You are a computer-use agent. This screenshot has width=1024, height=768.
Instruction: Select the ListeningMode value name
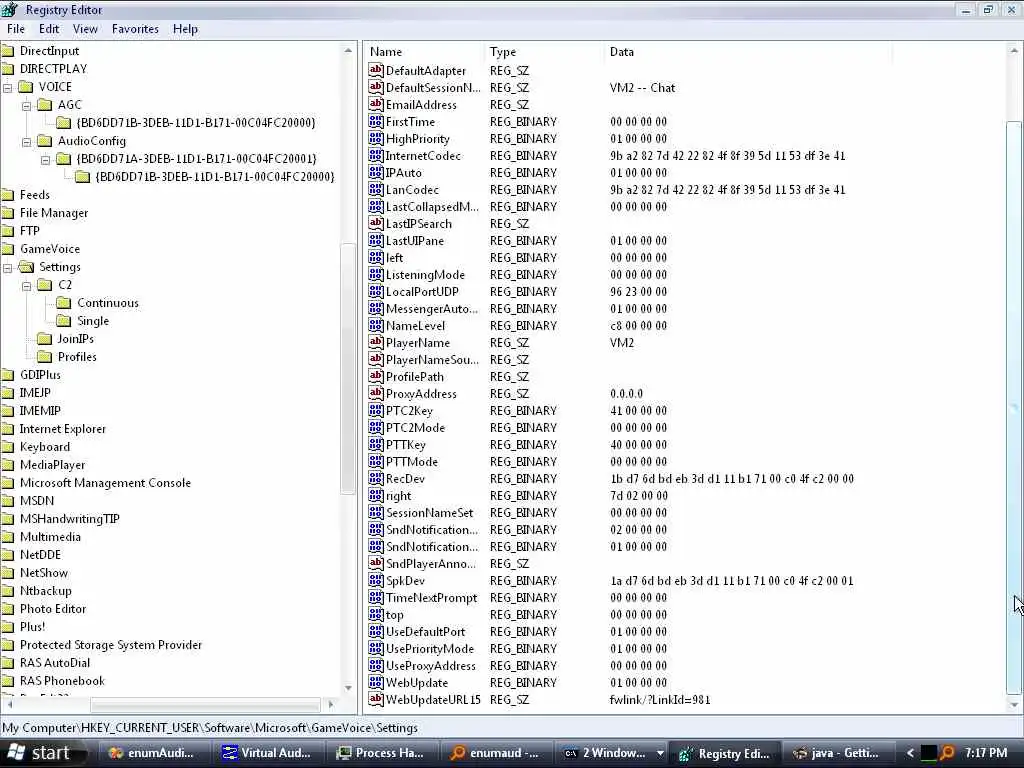coord(425,275)
